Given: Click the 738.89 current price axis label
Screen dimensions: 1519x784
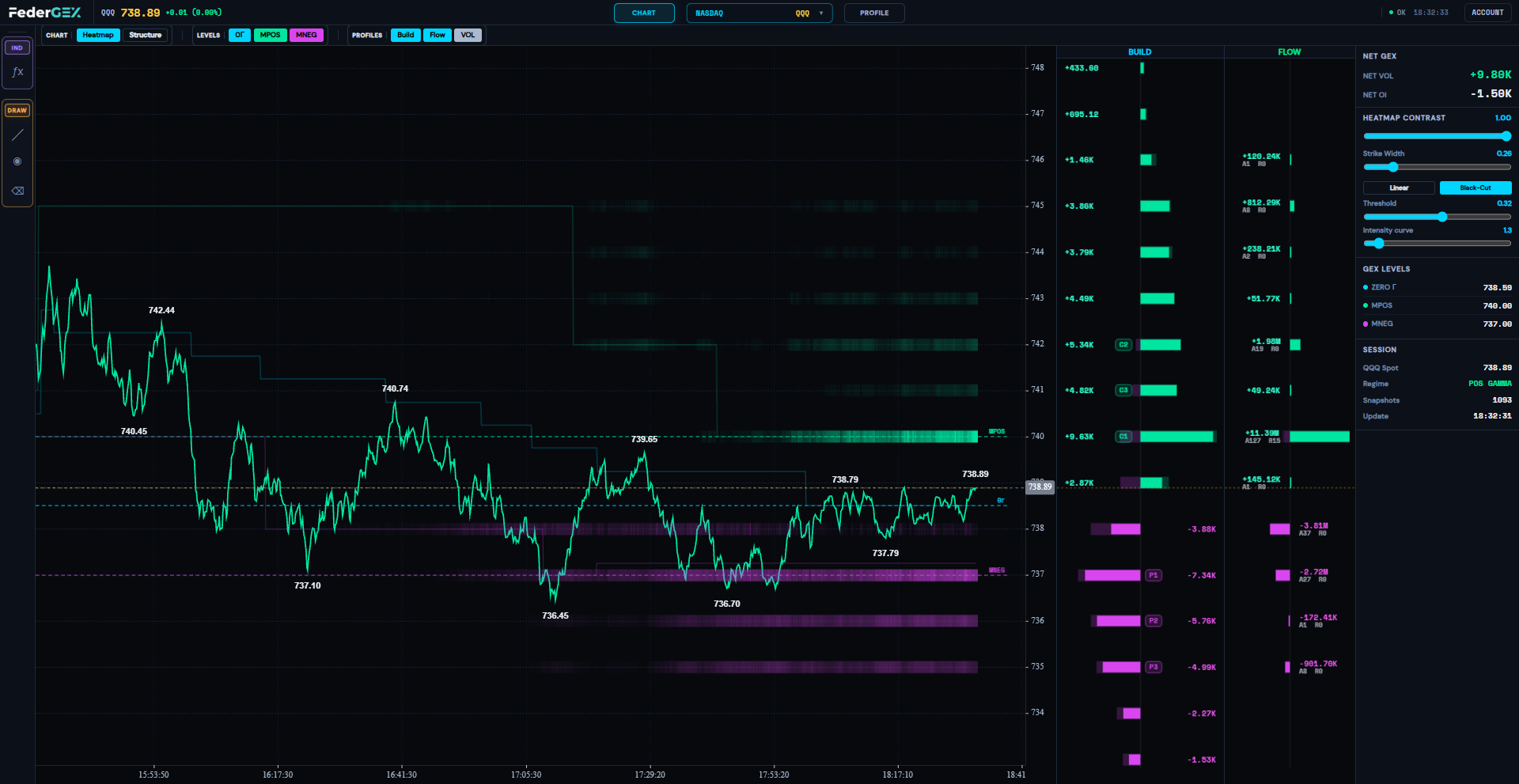Looking at the screenshot, I should pyautogui.click(x=1040, y=487).
